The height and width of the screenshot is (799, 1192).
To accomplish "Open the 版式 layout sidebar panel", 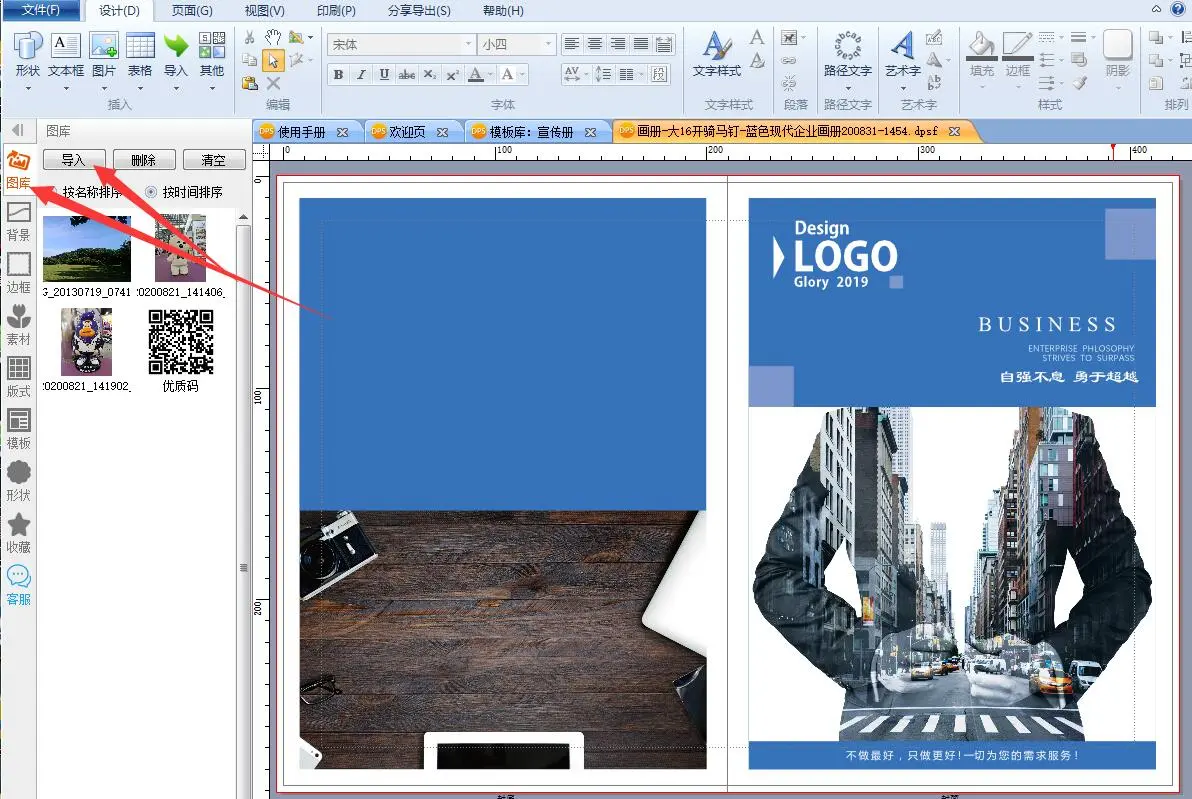I will tap(18, 378).
